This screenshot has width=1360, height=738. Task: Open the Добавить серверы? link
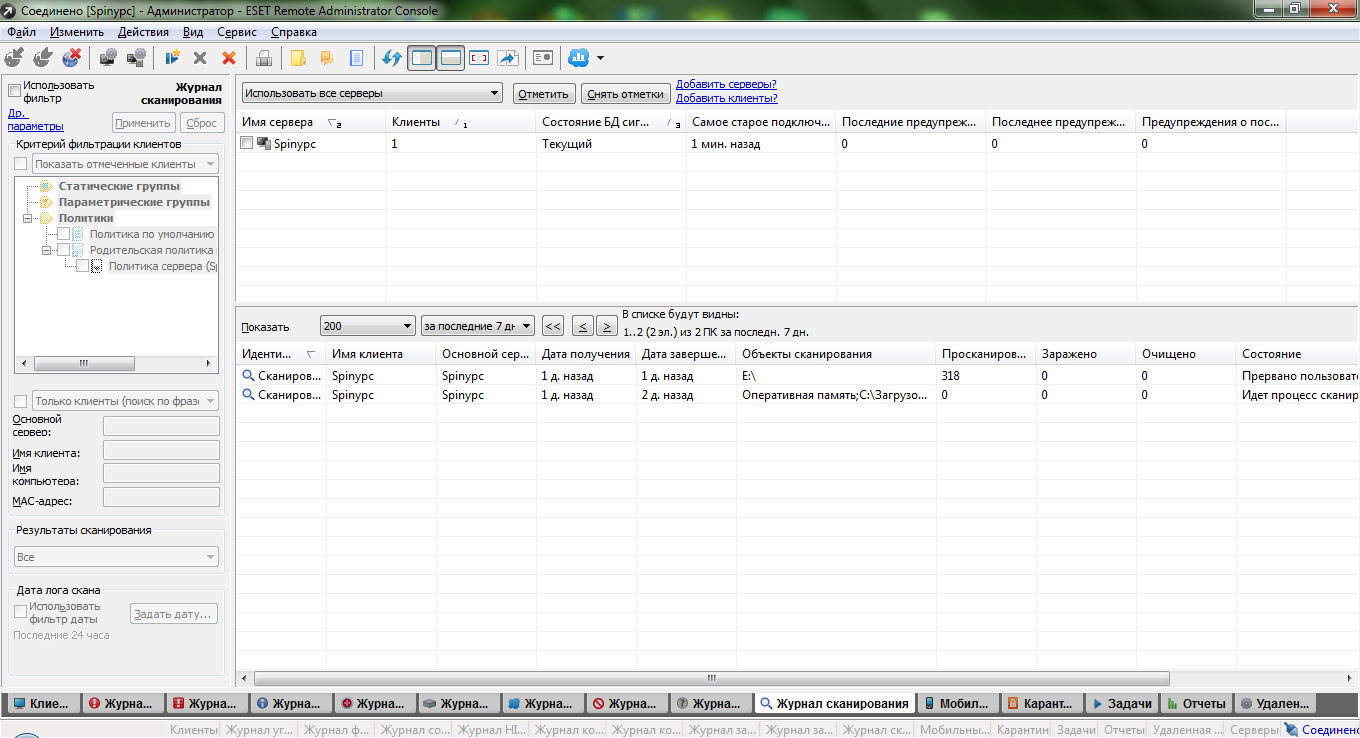[x=726, y=85]
